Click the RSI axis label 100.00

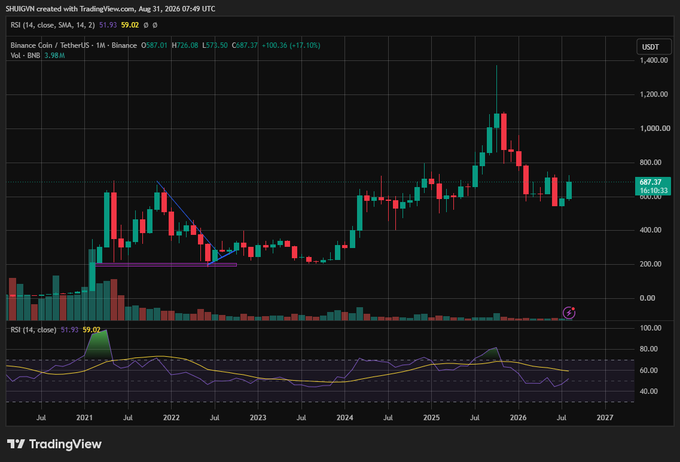pos(651,328)
